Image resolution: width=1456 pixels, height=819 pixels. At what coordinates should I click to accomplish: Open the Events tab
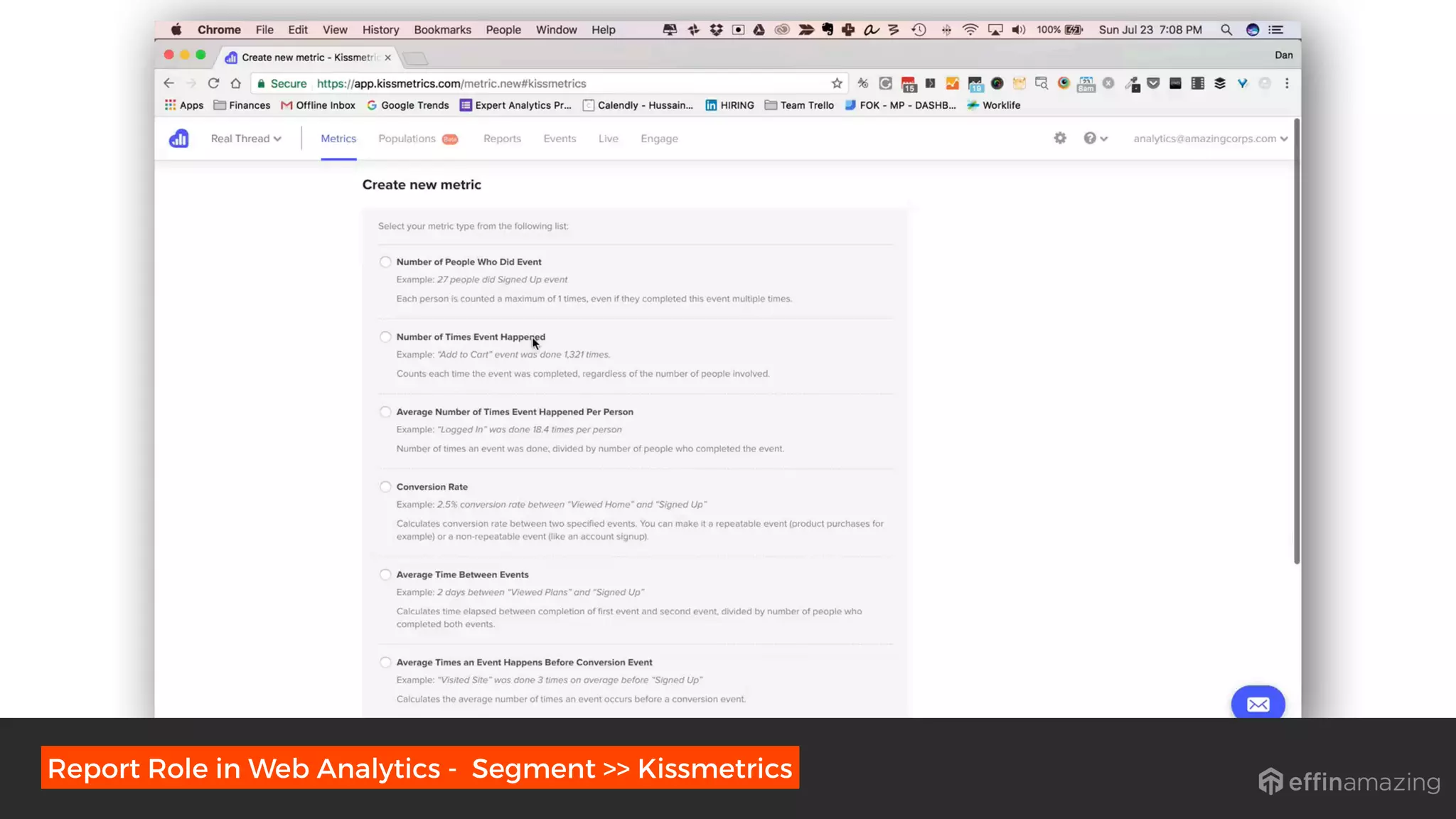pos(560,139)
